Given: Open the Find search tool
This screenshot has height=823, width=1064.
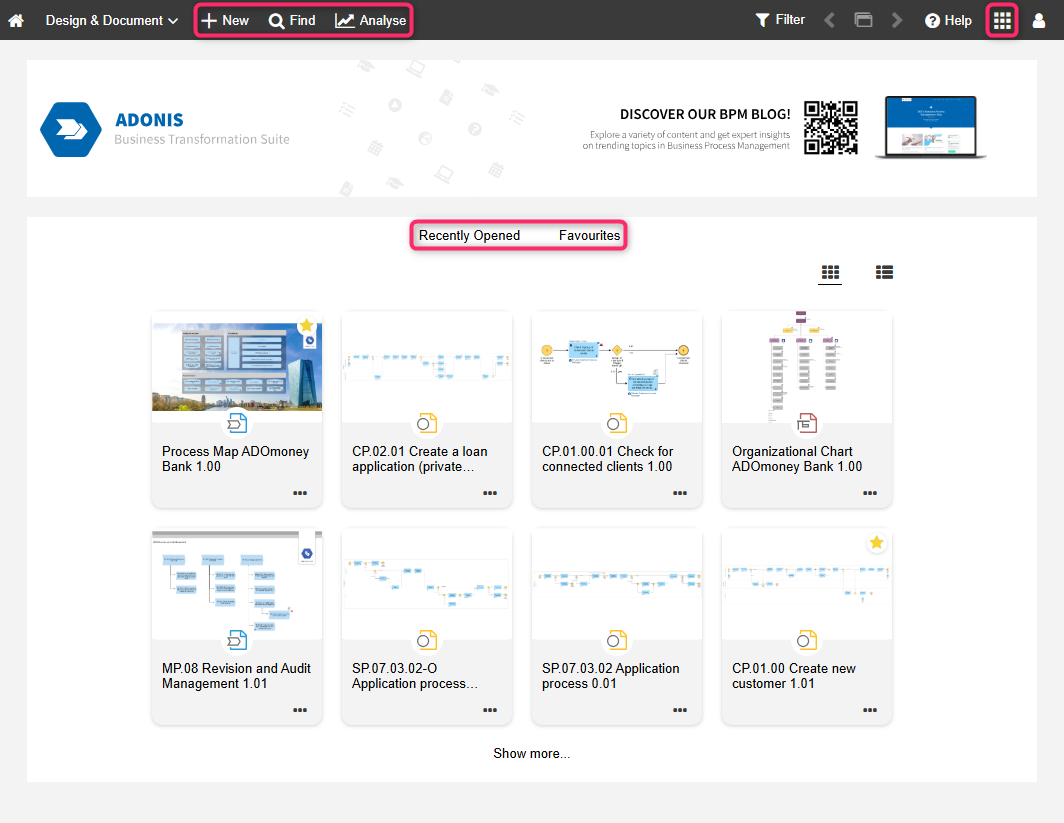Looking at the screenshot, I should pos(291,20).
